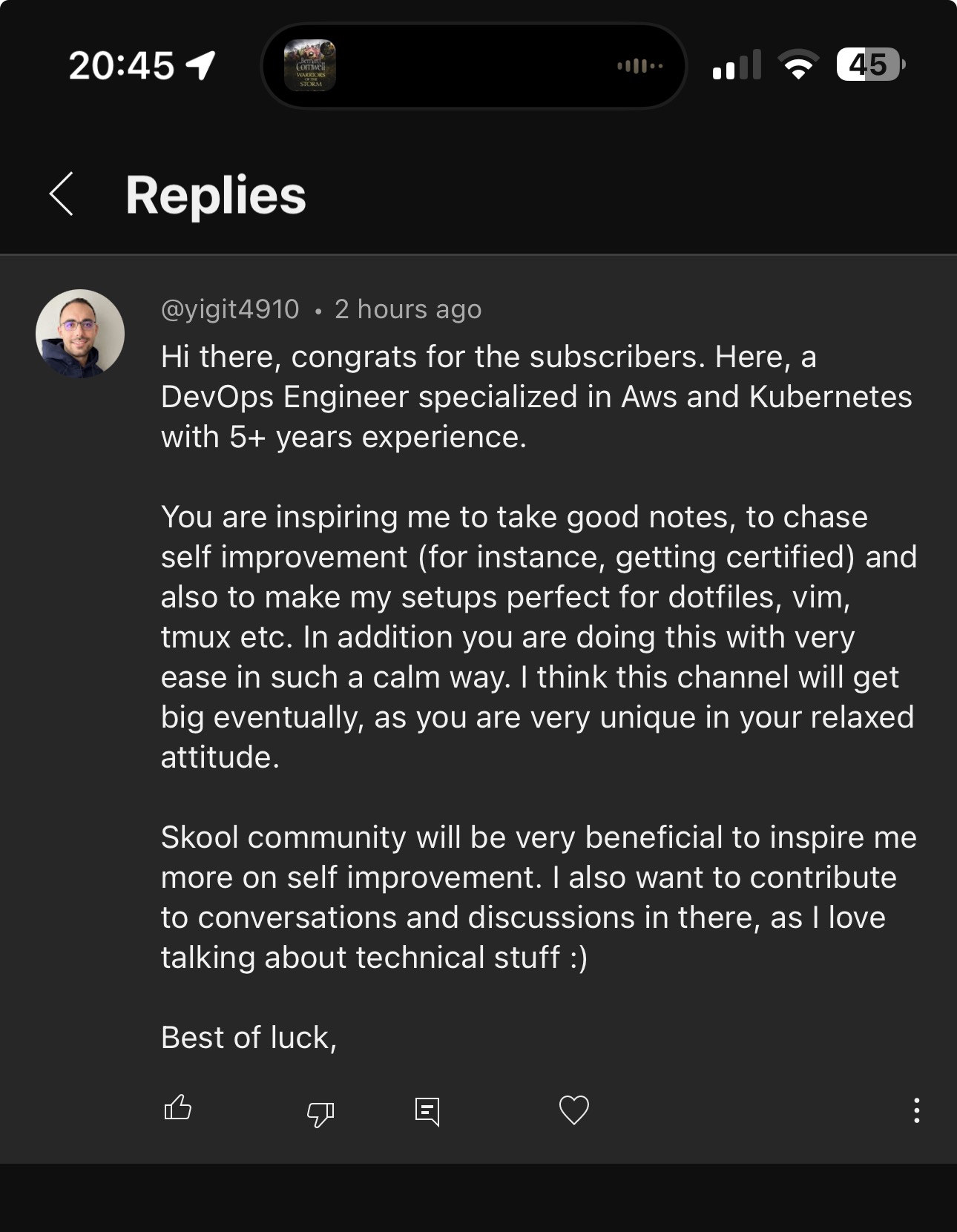The height and width of the screenshot is (1232, 957).
Task: Heart the comment from yigit4910
Action: [x=573, y=1110]
